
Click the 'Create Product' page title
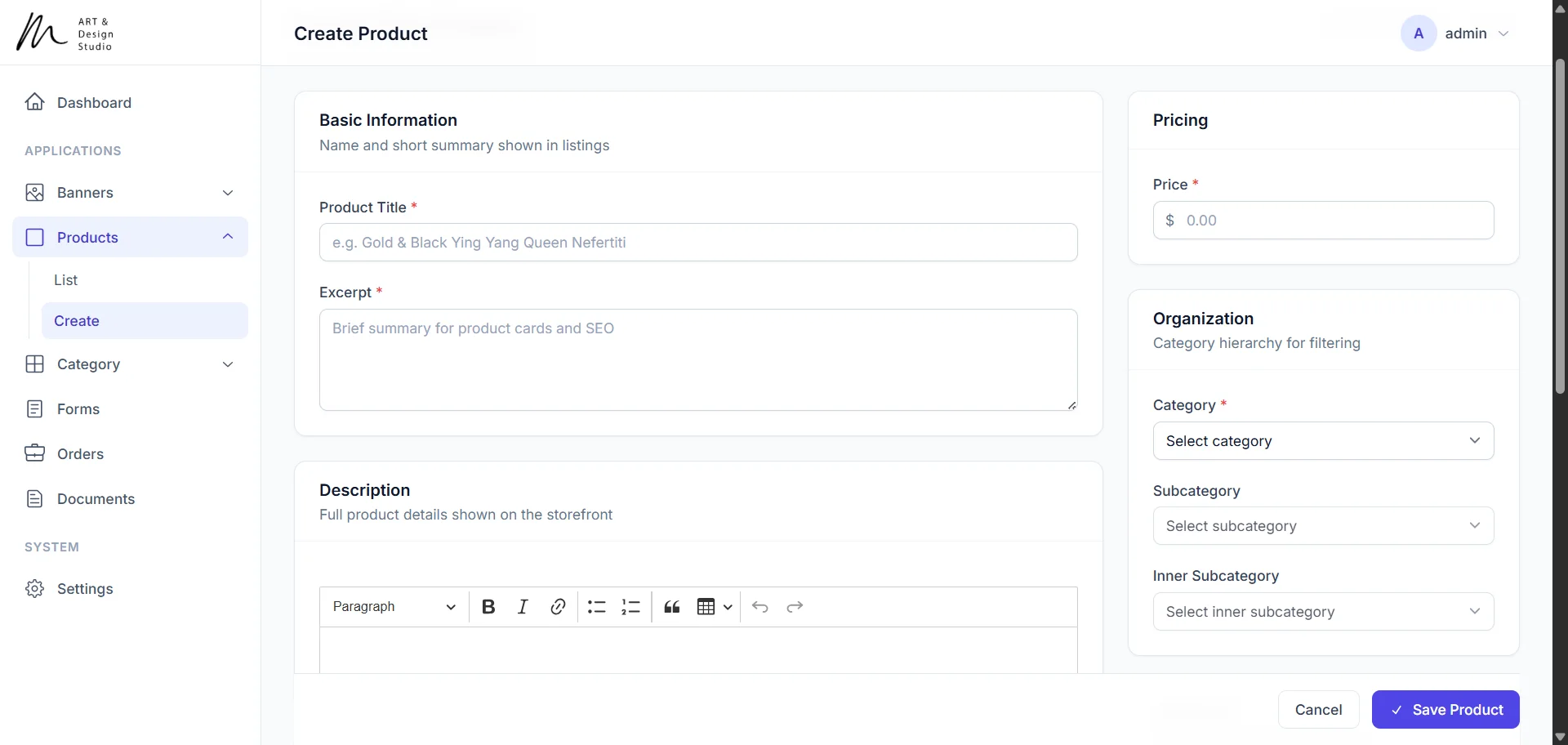point(360,33)
